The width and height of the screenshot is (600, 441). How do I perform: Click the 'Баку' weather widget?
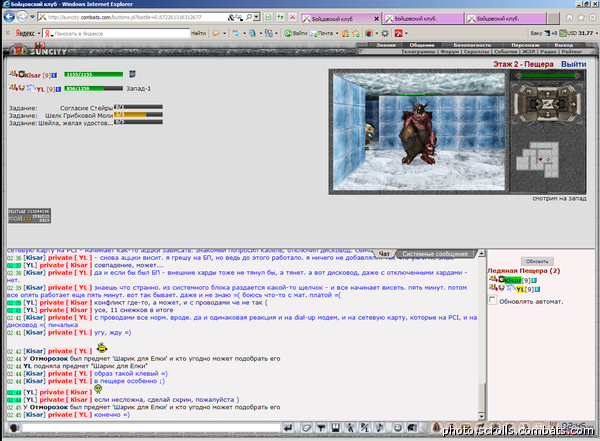[x=543, y=33]
